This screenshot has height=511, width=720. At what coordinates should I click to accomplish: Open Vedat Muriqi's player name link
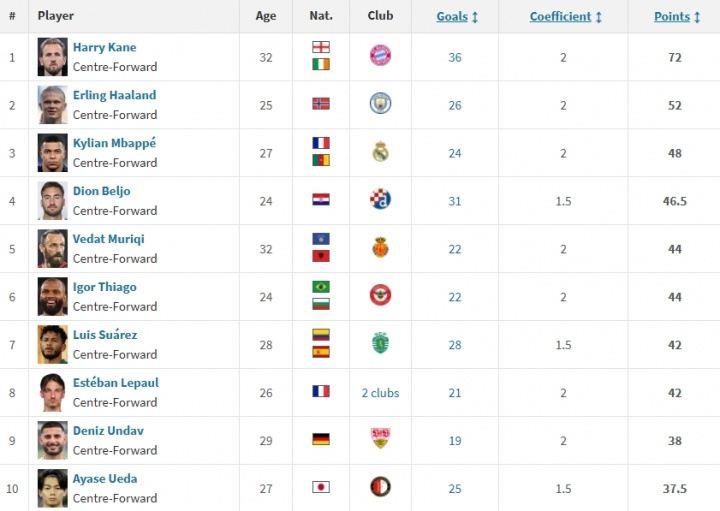[108, 239]
